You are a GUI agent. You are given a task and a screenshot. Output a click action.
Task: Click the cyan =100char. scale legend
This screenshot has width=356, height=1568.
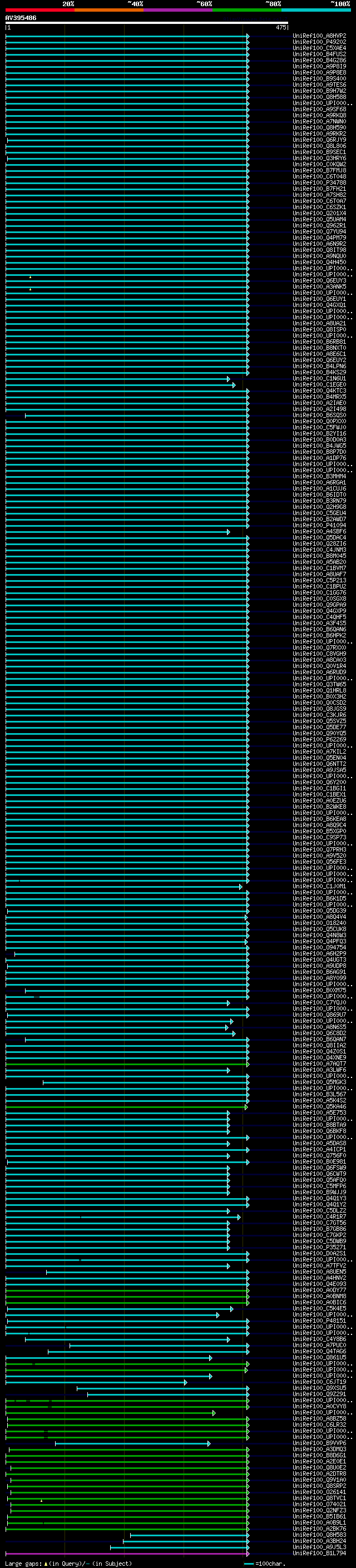pos(264,1564)
